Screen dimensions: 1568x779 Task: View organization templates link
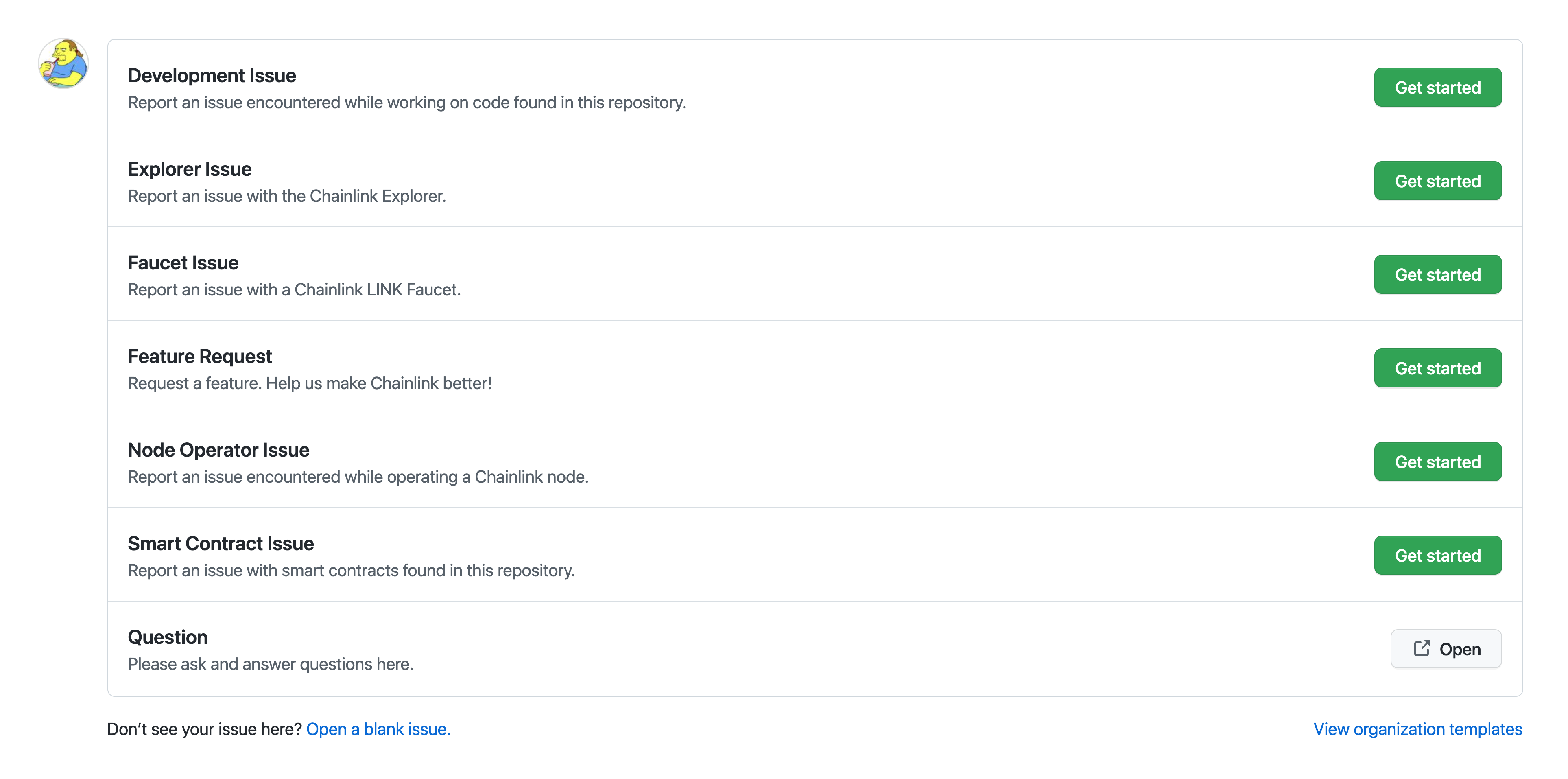coord(1417,729)
